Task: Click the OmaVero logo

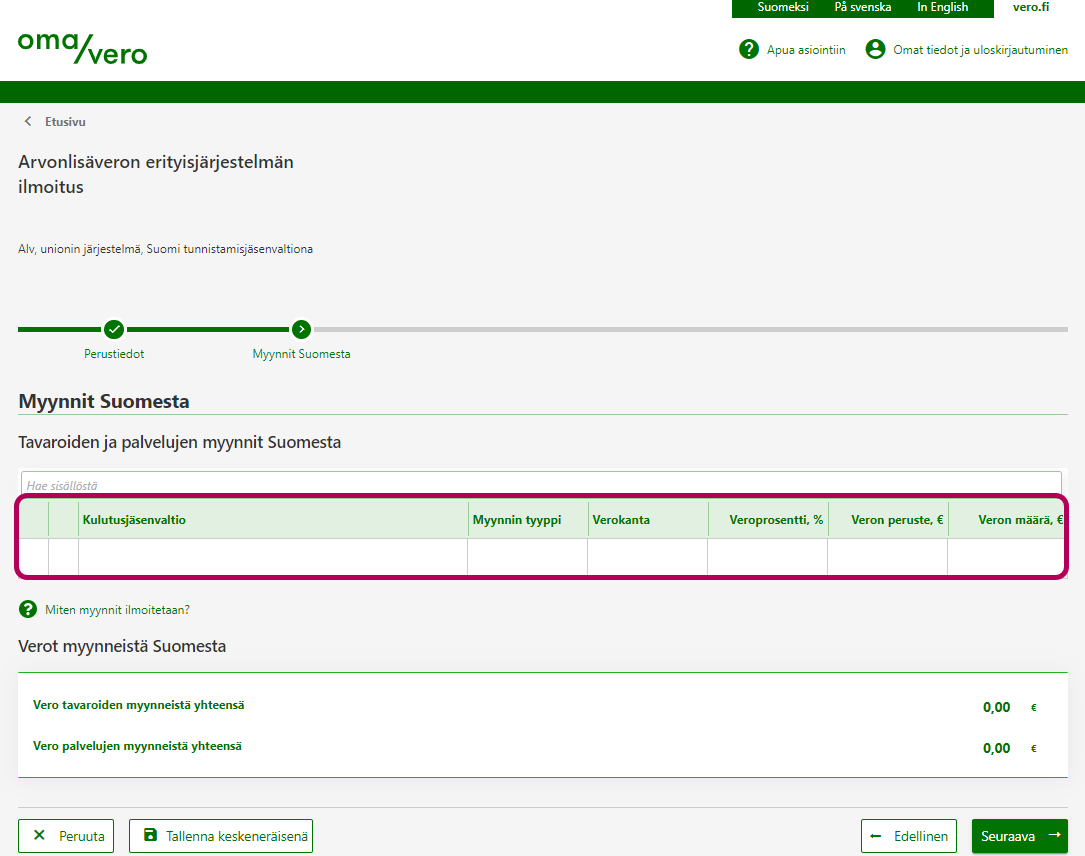Action: [82, 47]
